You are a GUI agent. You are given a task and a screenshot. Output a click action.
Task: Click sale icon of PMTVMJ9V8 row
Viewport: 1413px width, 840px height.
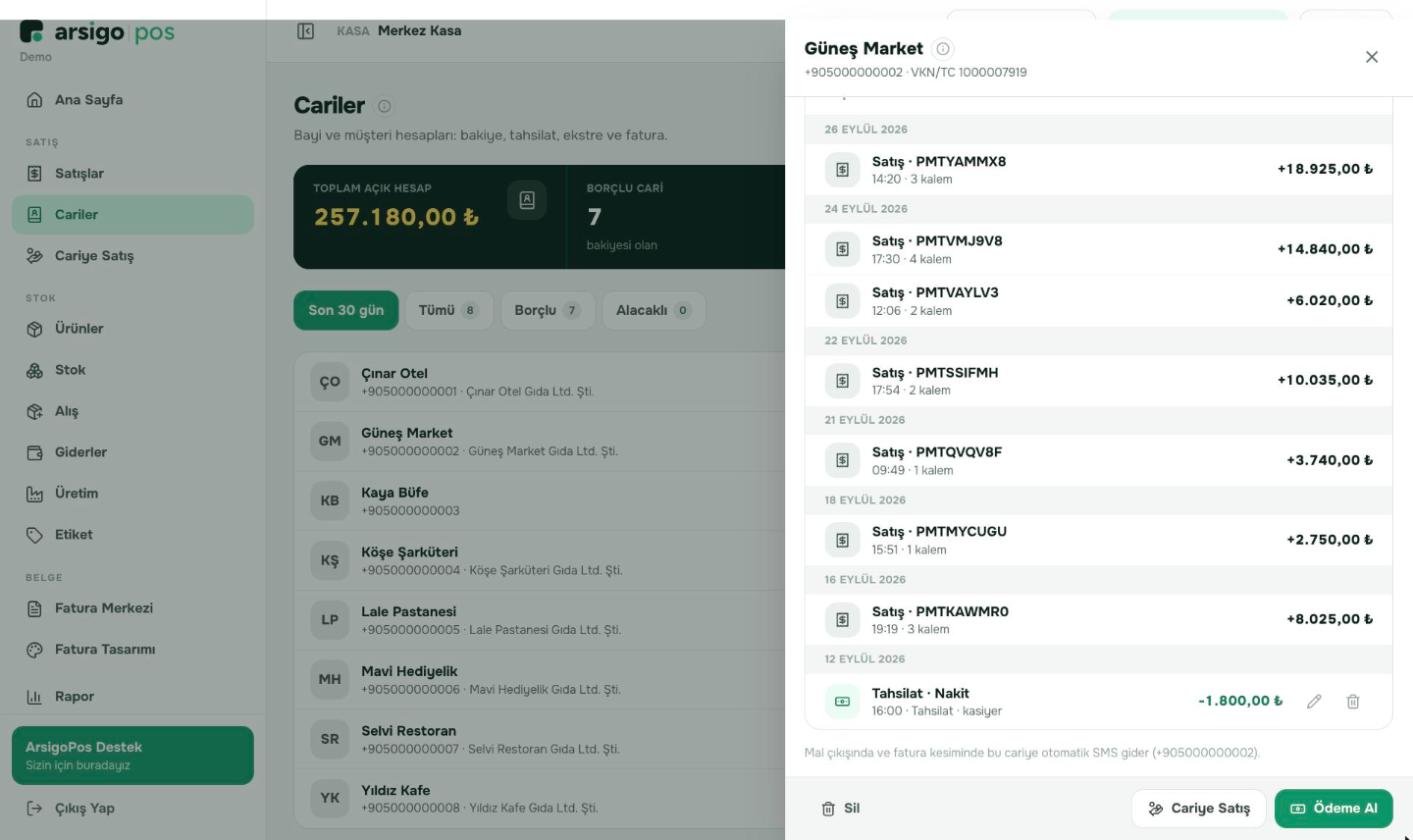842,249
